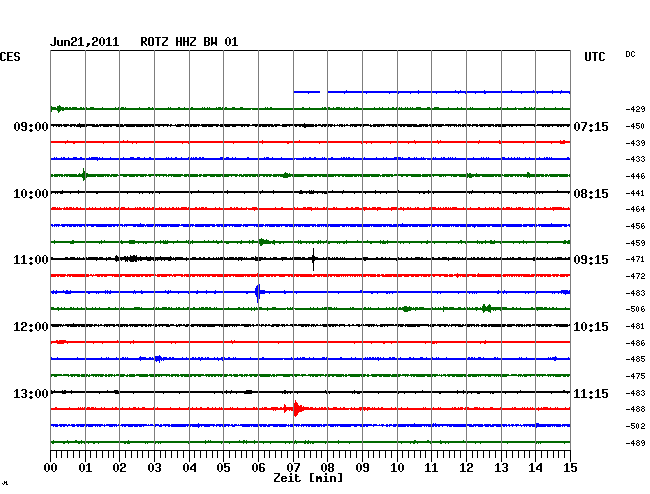Select the 09:00 local time label

point(31,126)
